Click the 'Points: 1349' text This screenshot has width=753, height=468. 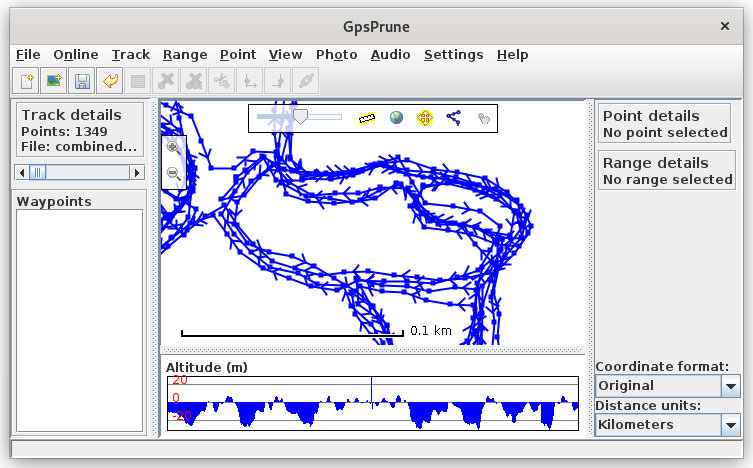pyautogui.click(x=64, y=132)
